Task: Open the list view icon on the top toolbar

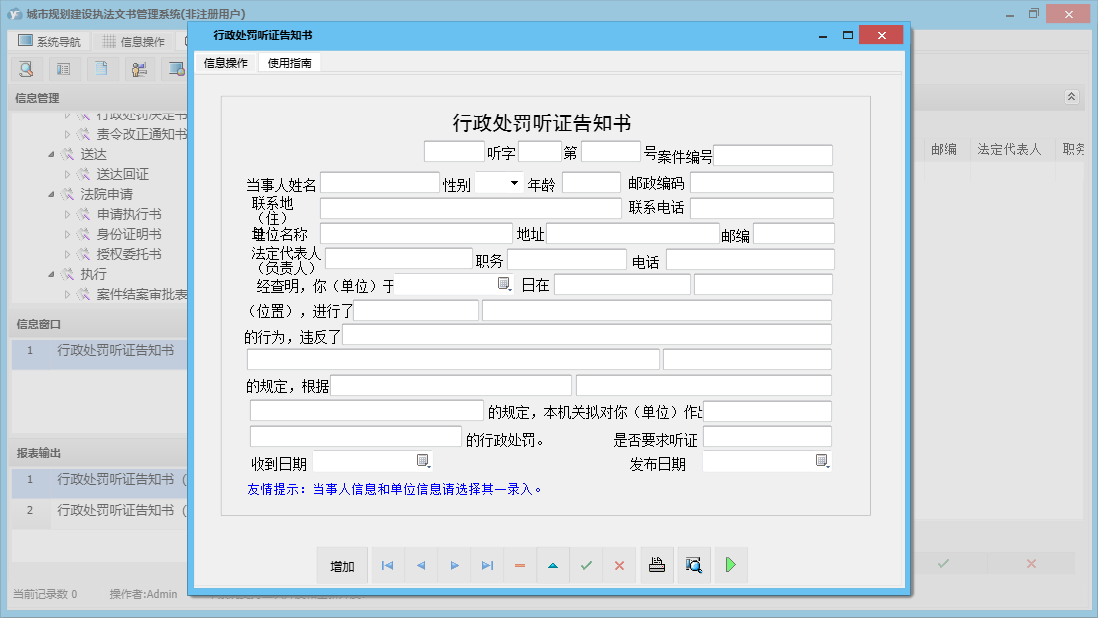Action: click(x=64, y=69)
